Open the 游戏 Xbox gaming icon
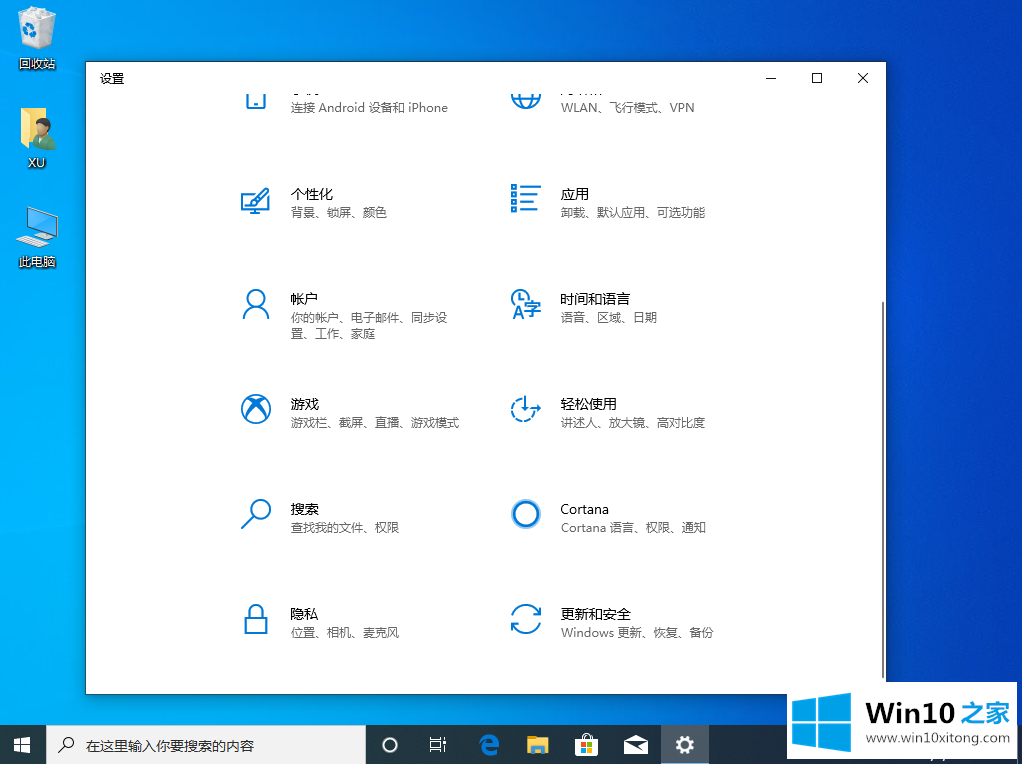The image size is (1022, 764). 256,409
